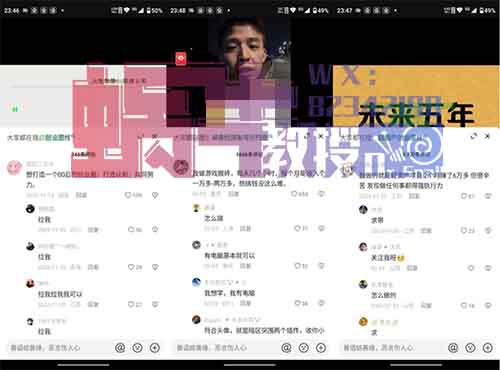Tap the plus icon in right screenshot
This screenshot has height=370, width=500.
pyautogui.click(x=487, y=348)
